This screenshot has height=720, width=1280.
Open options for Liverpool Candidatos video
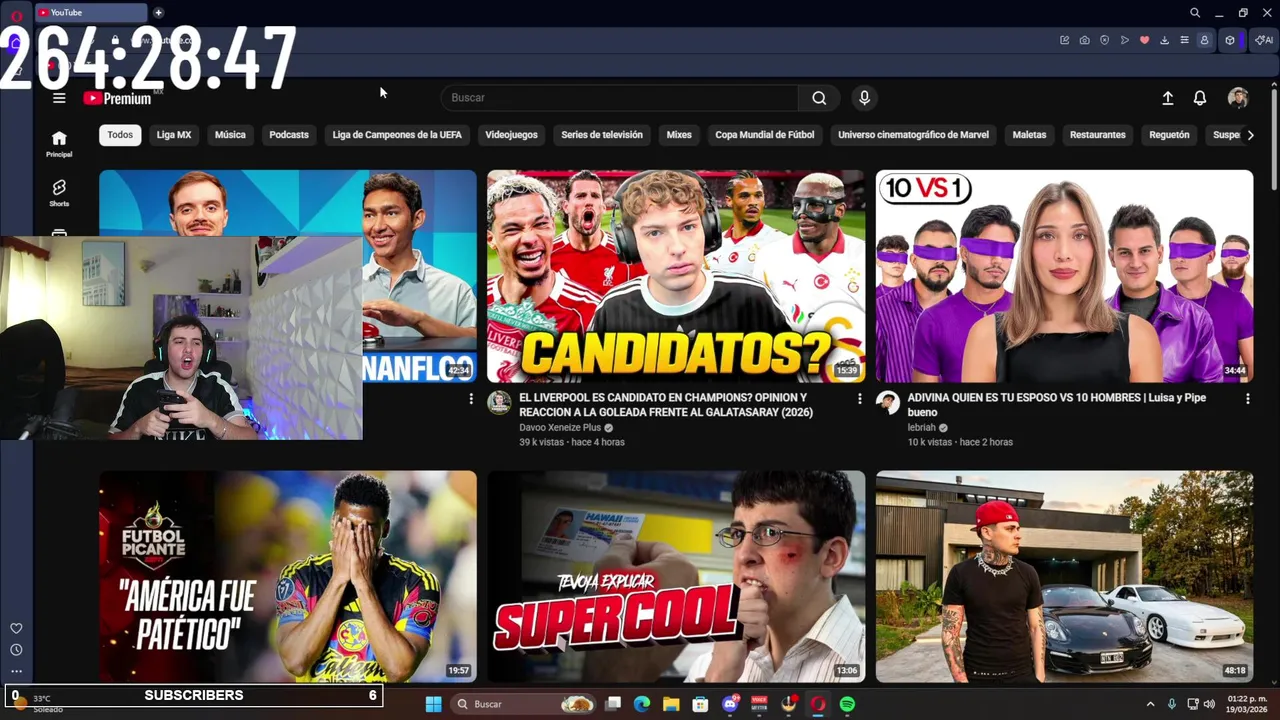click(859, 399)
